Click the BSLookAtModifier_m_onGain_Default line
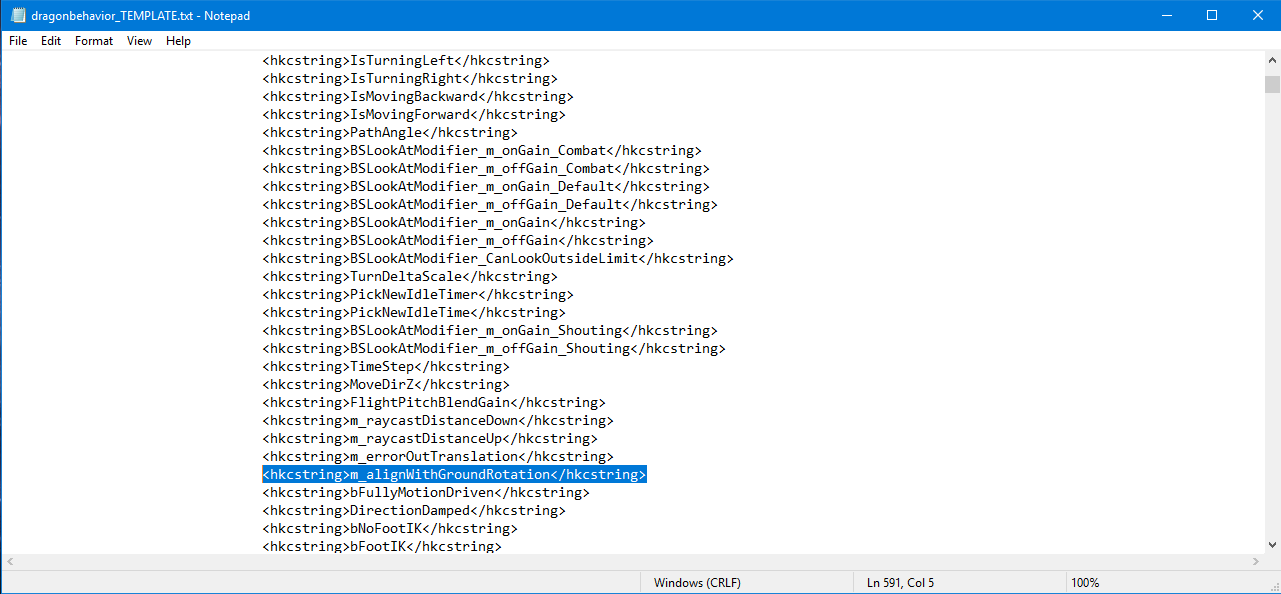The height and width of the screenshot is (594, 1281). tap(486, 187)
